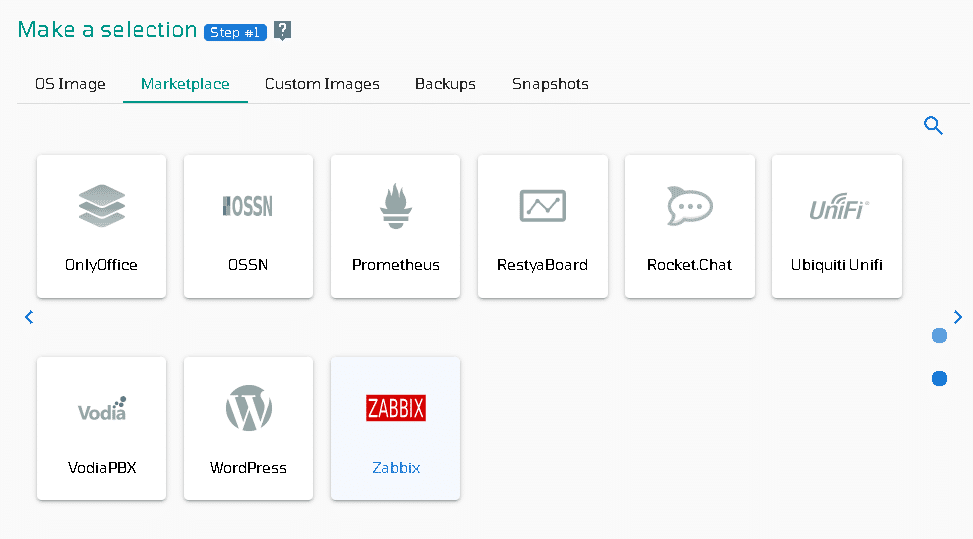Open the Snapshots tab
This screenshot has width=973, height=539.
pos(550,84)
